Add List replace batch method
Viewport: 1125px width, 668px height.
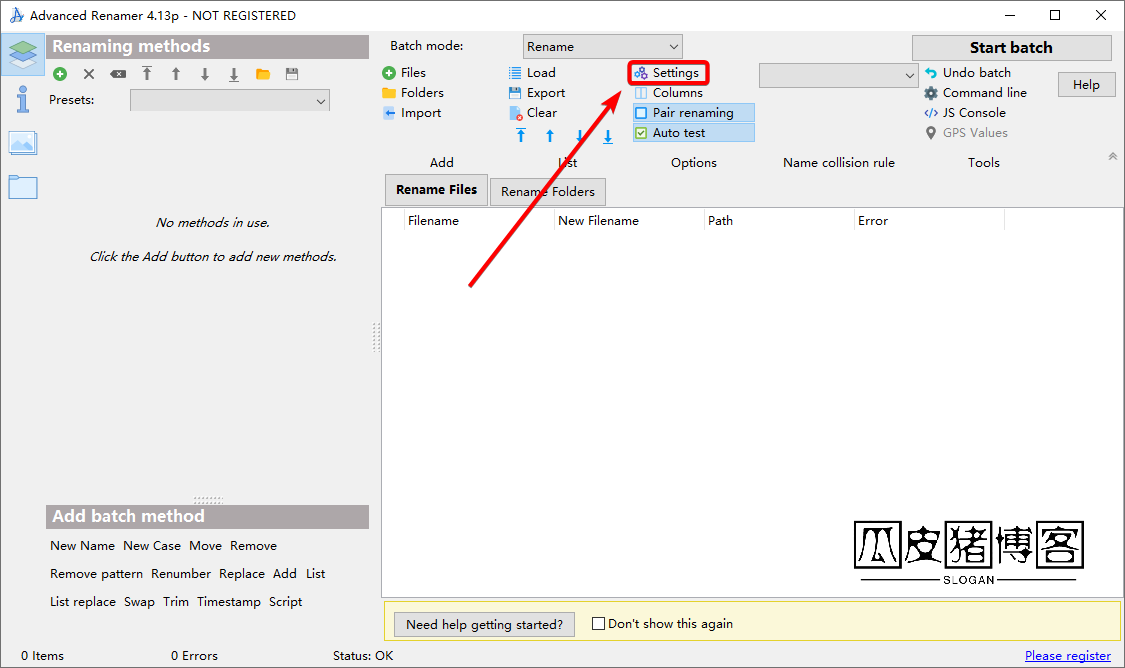[x=83, y=601]
